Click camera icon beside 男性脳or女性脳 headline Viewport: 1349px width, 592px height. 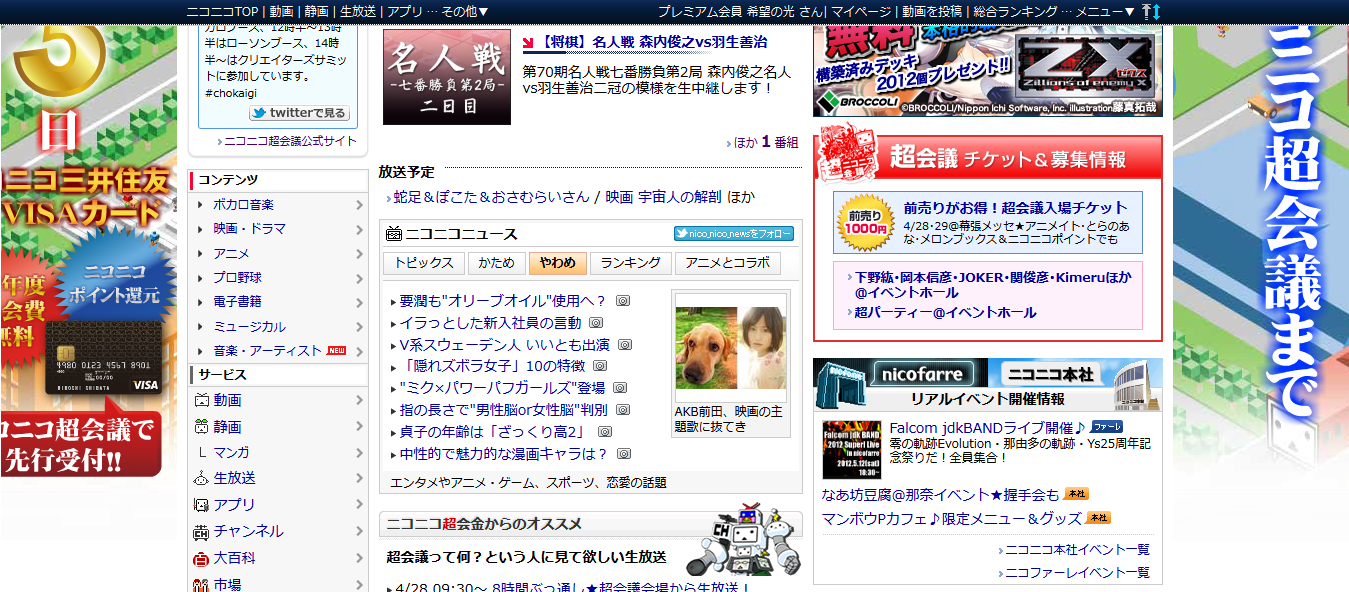pos(623,410)
